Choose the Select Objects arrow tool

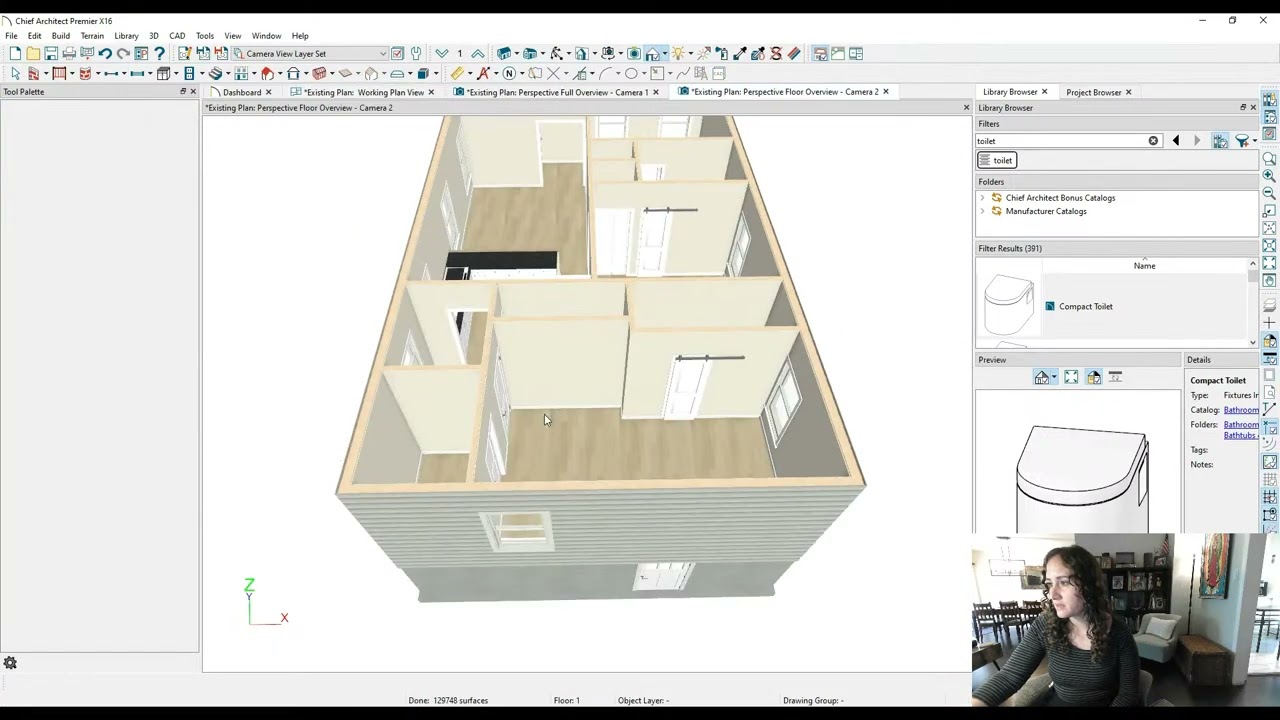15,73
